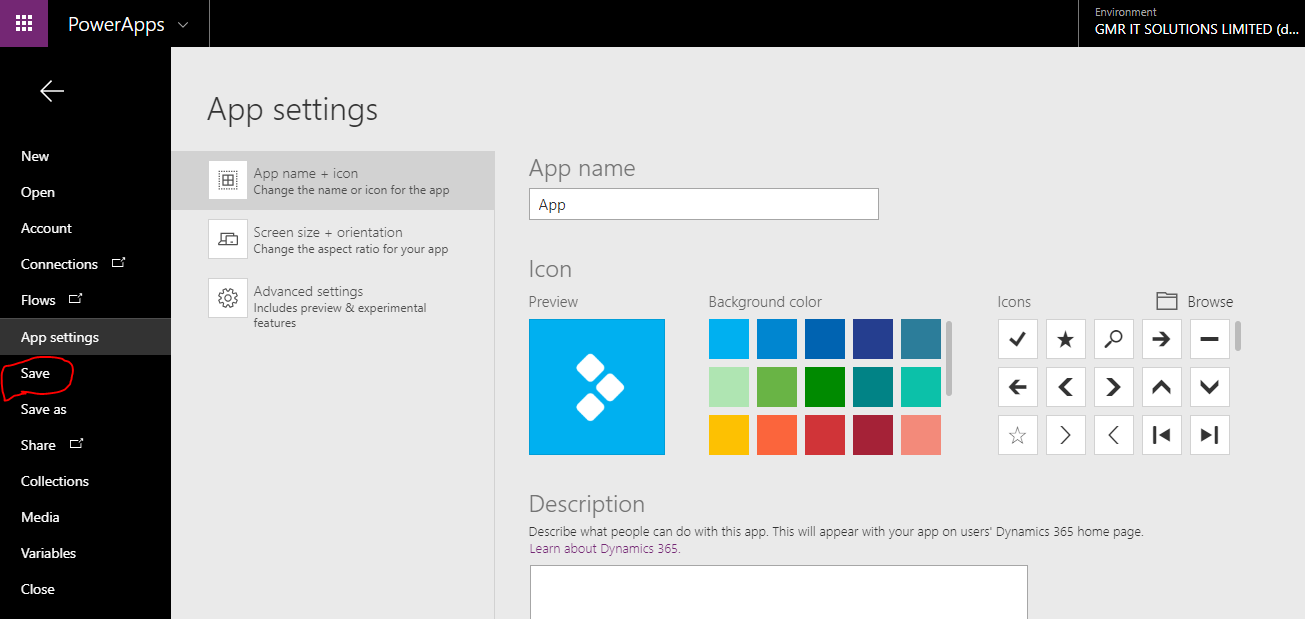Click the back arrow icon
The height and width of the screenshot is (619, 1305).
coord(52,91)
